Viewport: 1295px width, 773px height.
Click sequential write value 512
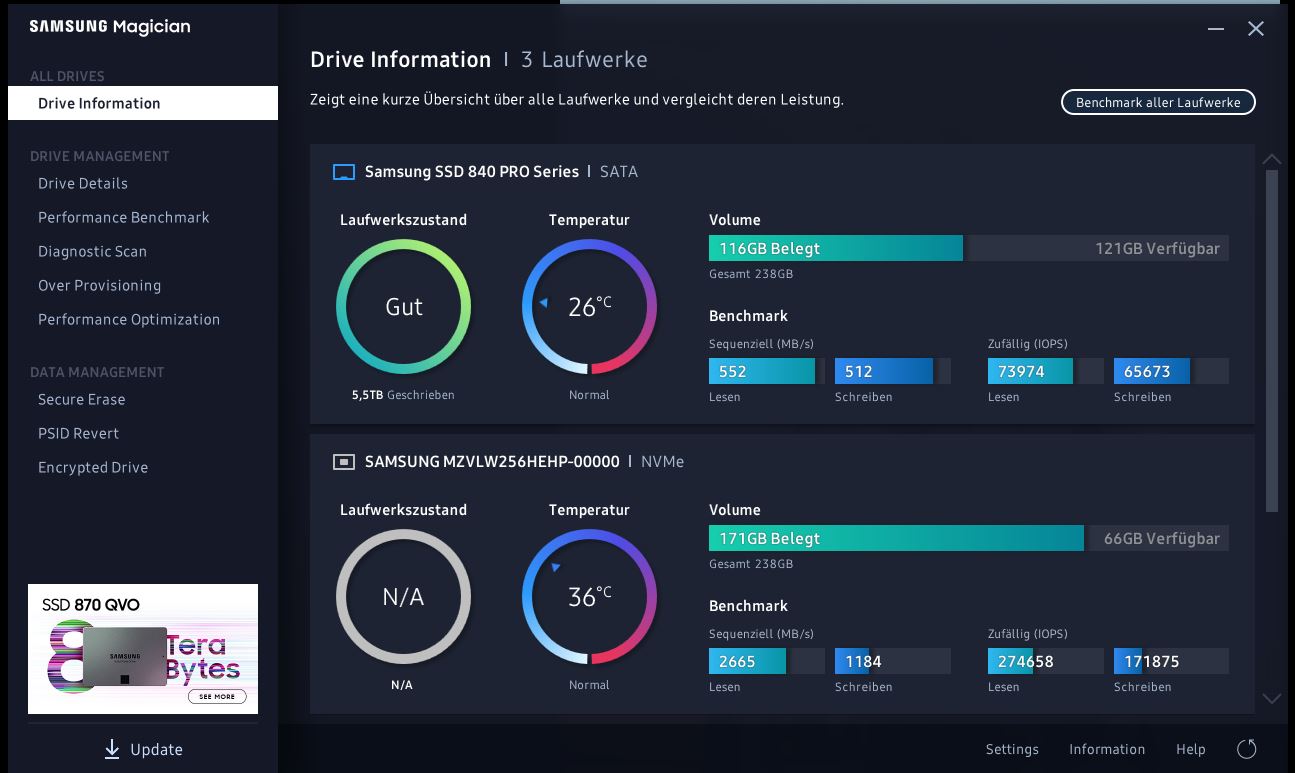[x=859, y=371]
